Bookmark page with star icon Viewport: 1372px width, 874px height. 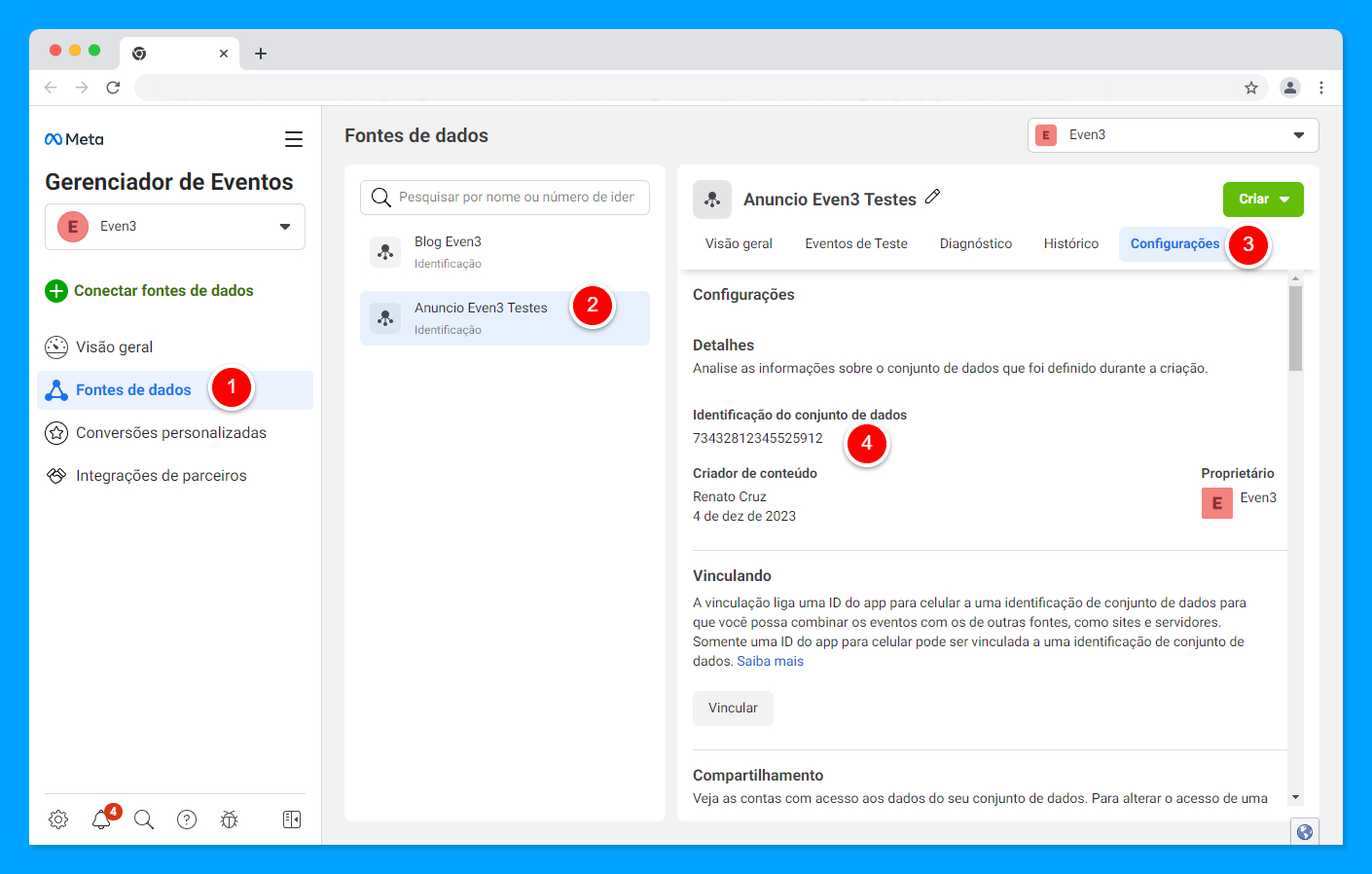(1251, 88)
